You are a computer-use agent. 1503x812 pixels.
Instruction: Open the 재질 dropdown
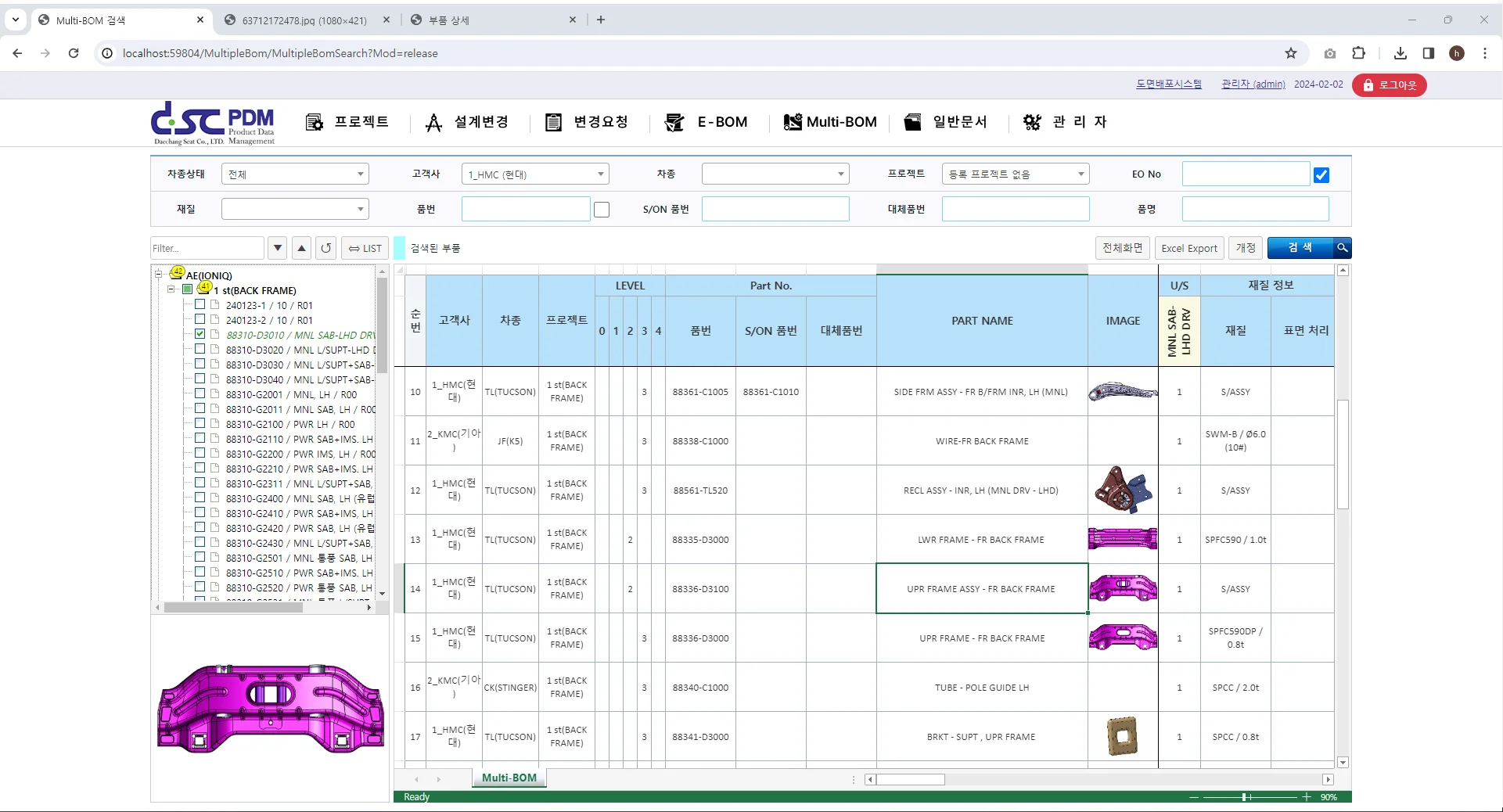click(x=295, y=209)
